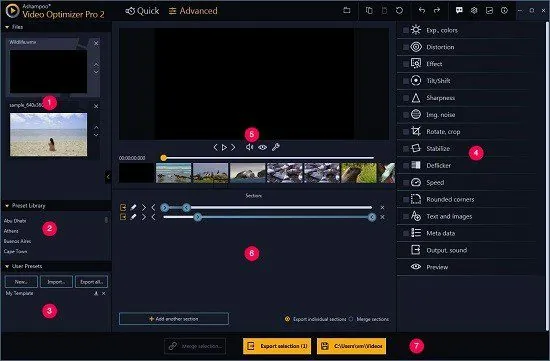Click the redo arrow icon
The width and height of the screenshot is (550, 361).
(x=437, y=11)
